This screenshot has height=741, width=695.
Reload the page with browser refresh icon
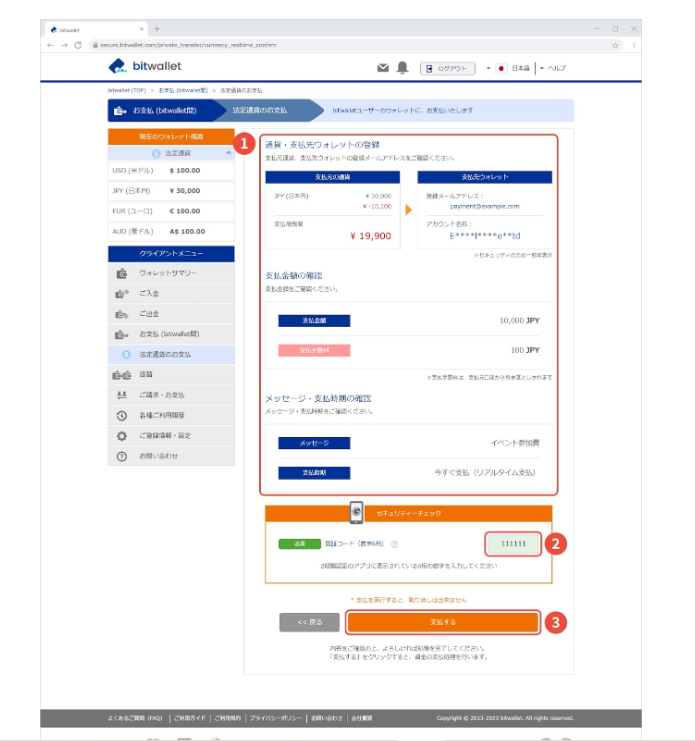pos(77,45)
